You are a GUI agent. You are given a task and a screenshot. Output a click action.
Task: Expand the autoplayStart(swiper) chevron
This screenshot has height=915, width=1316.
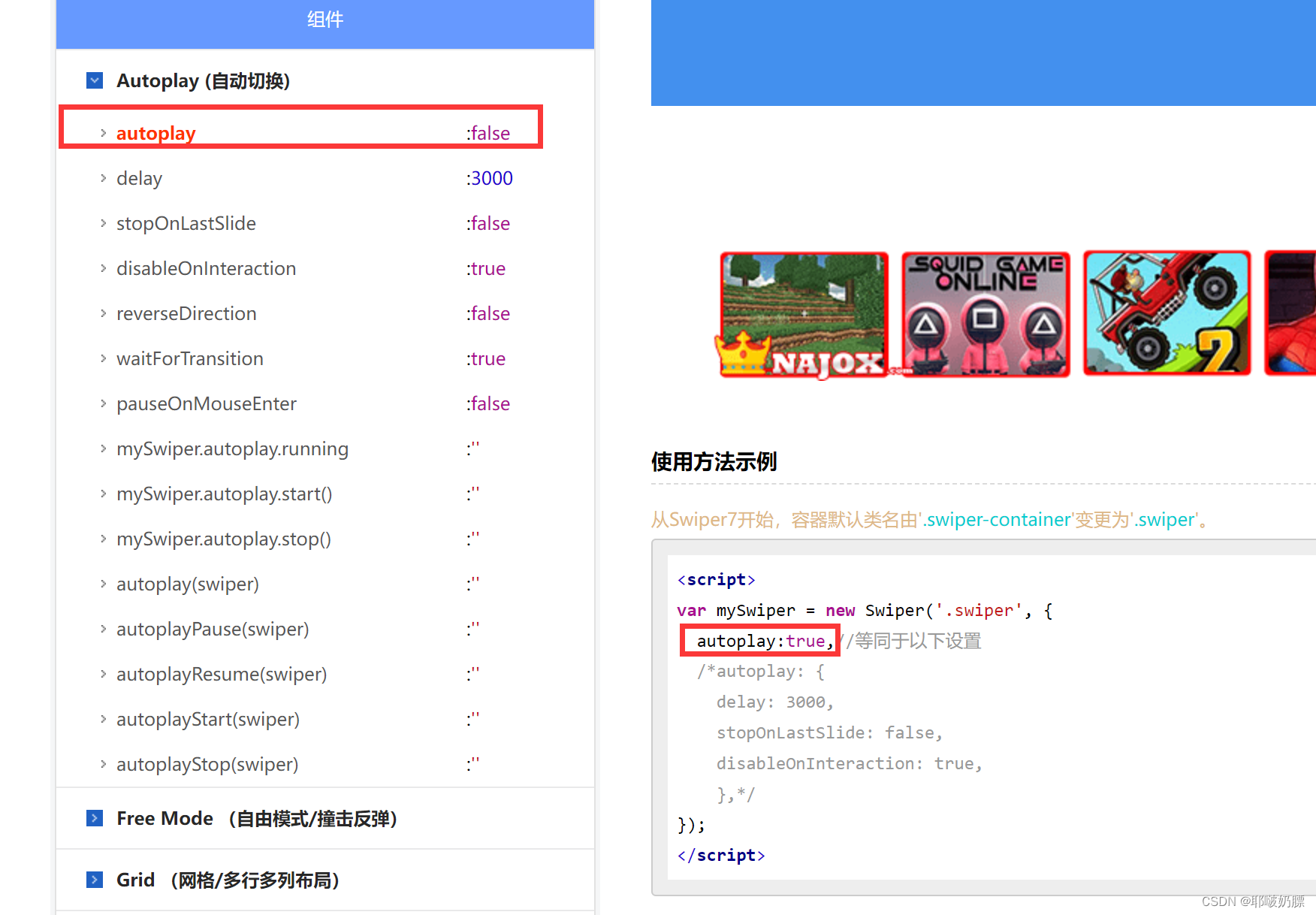pyautogui.click(x=104, y=719)
